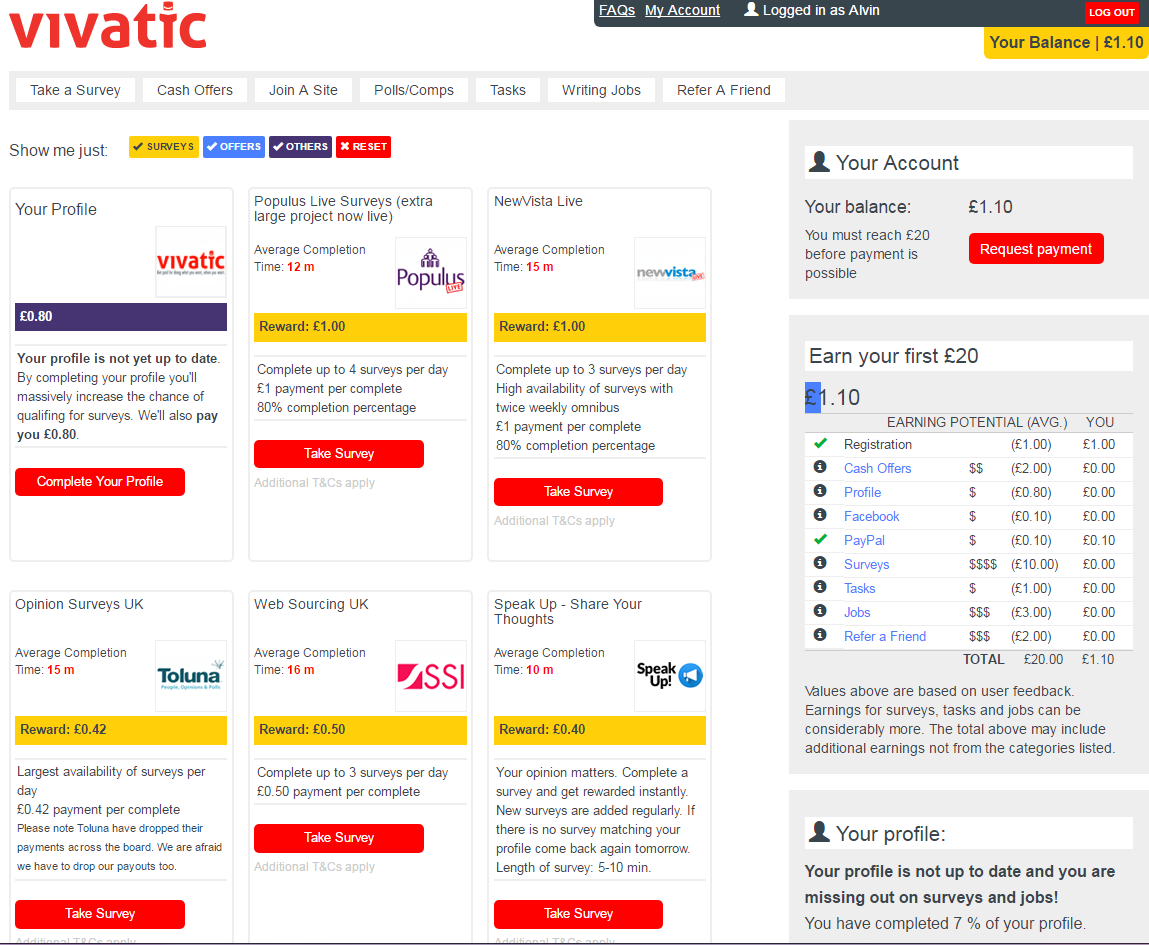1149x945 pixels.
Task: Toggle the SURVEYS filter
Action: pos(163,147)
